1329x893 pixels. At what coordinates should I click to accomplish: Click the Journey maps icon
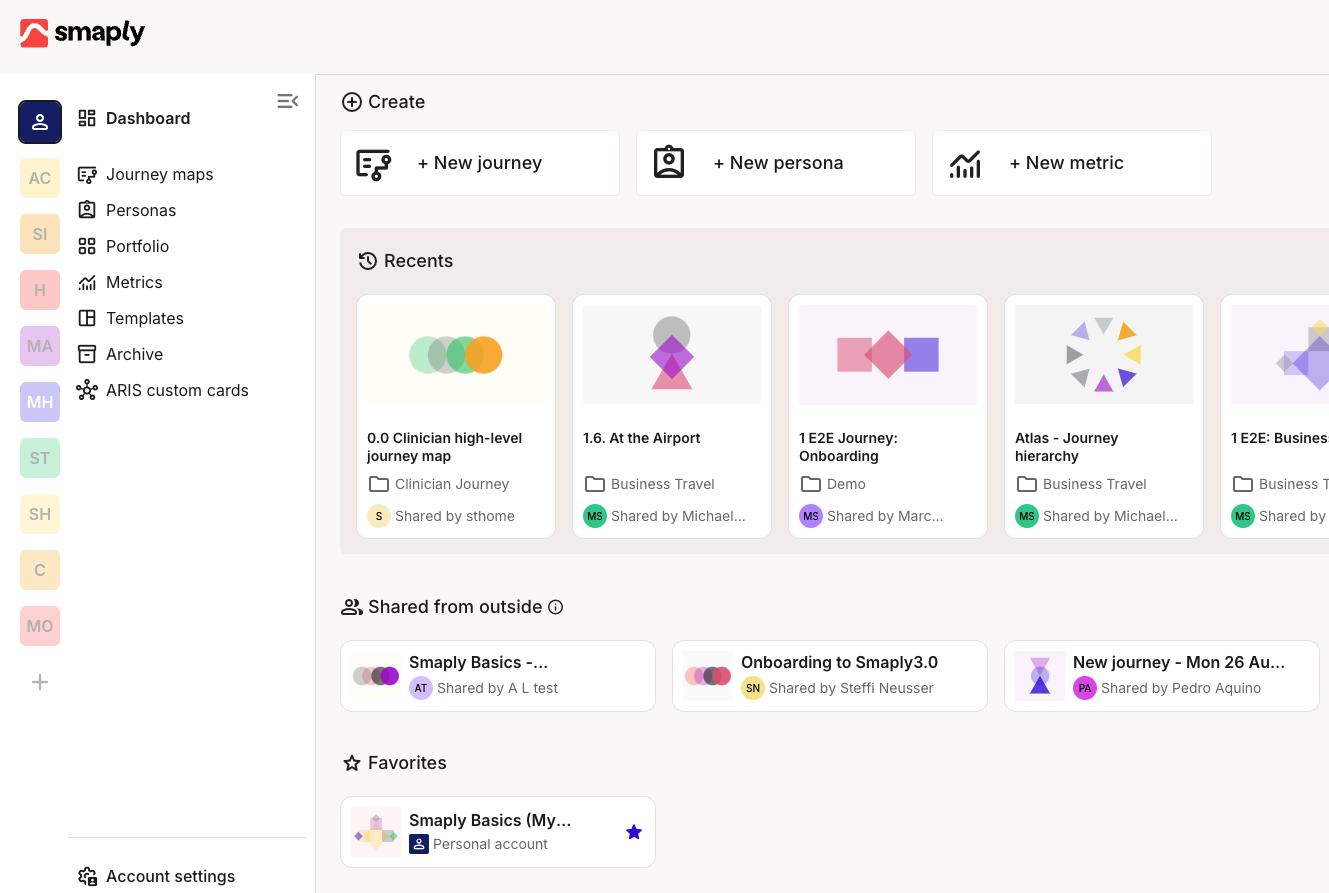point(87,174)
